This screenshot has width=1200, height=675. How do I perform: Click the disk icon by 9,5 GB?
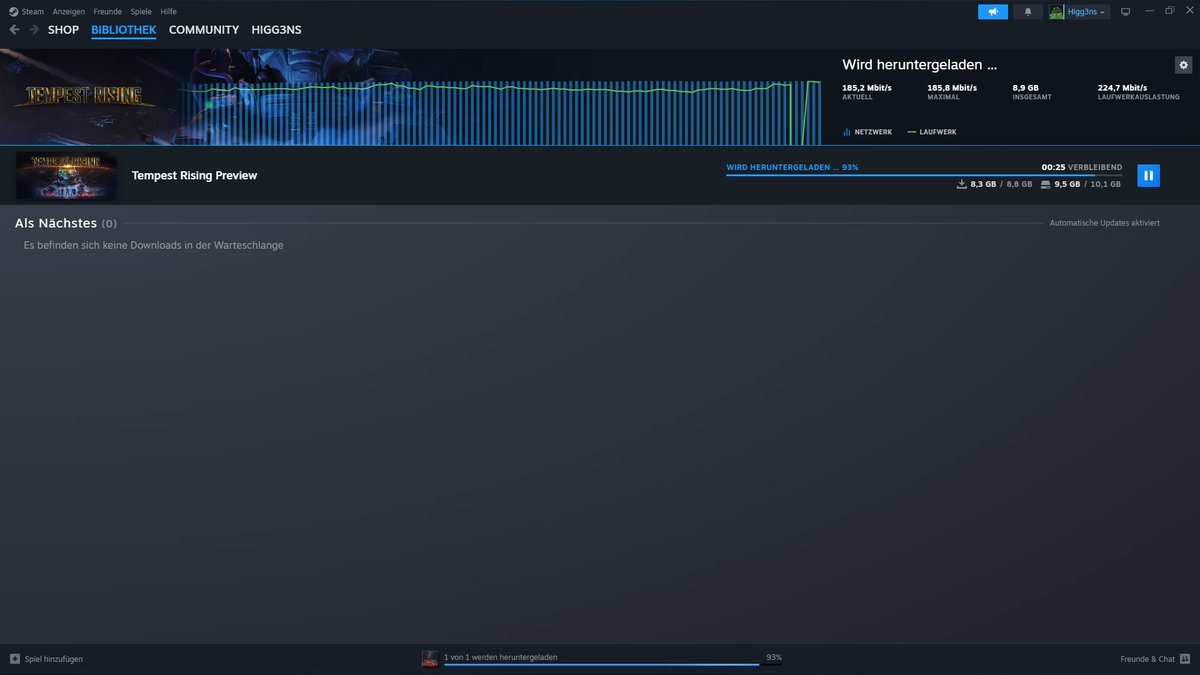click(x=1045, y=184)
